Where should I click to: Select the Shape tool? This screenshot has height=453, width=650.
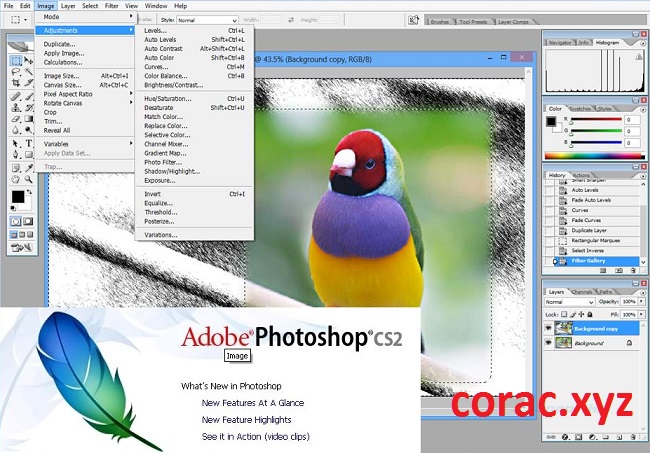28,155
